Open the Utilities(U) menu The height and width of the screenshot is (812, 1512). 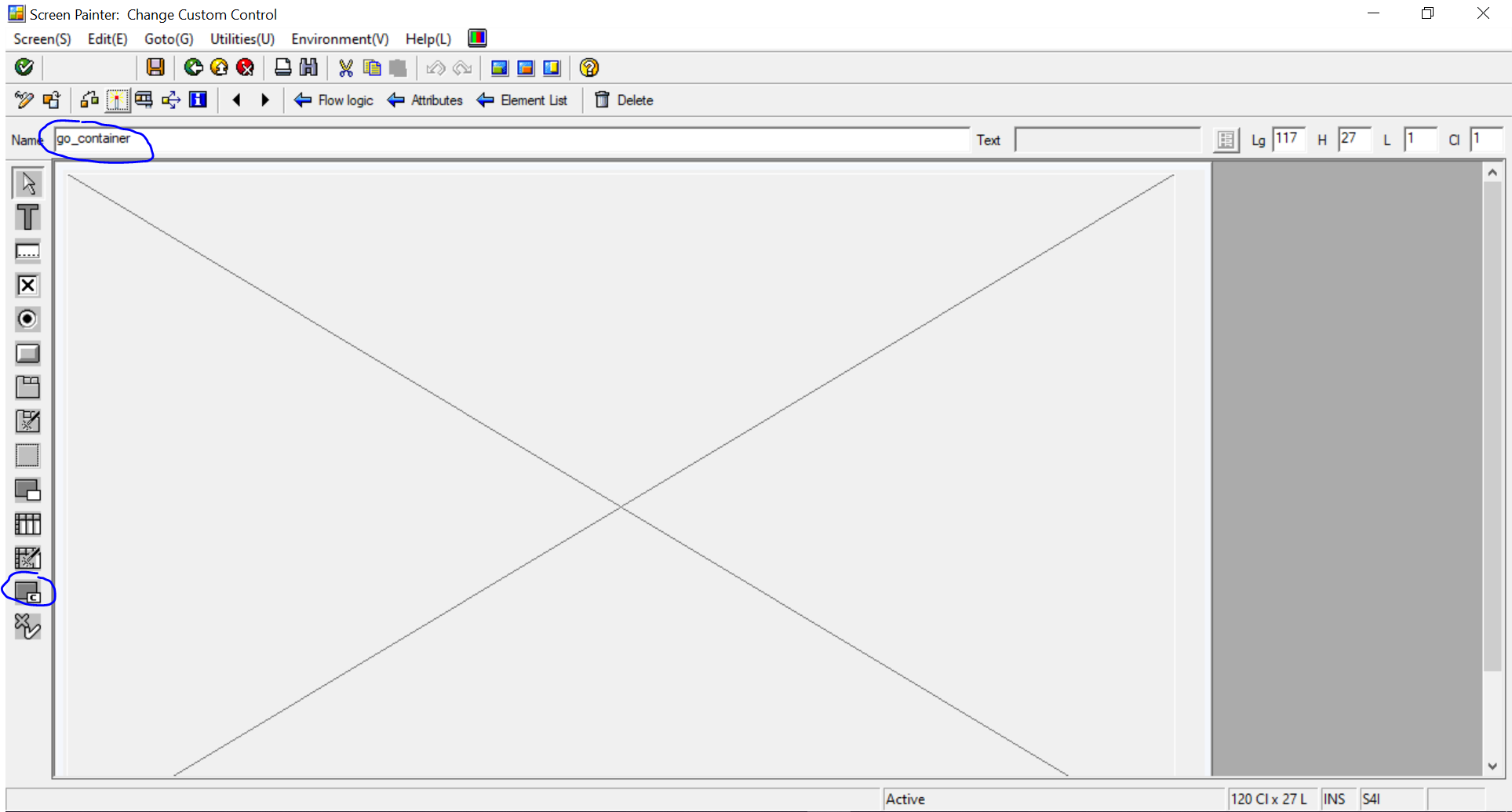(242, 38)
